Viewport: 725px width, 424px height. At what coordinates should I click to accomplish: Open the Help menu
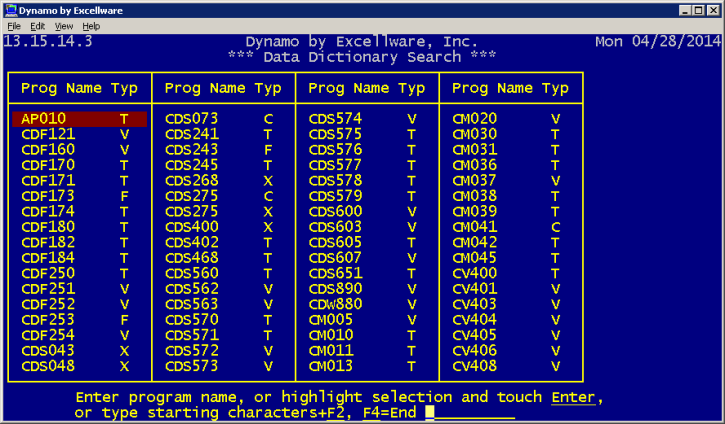pos(91,26)
